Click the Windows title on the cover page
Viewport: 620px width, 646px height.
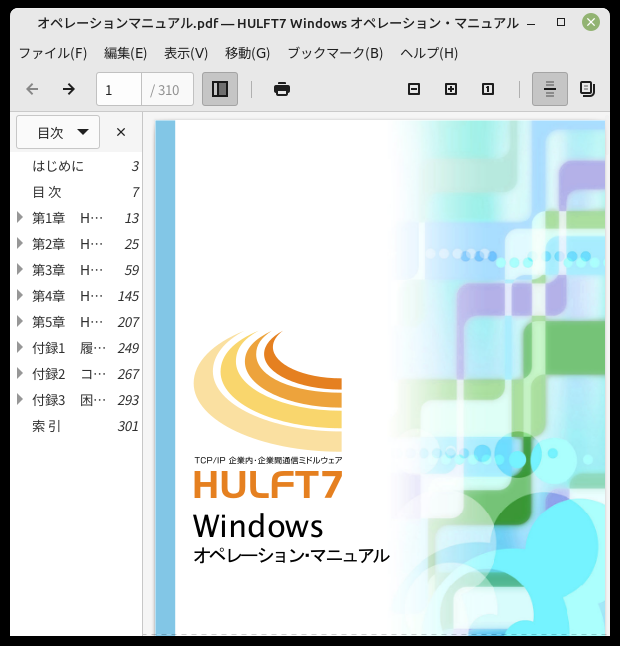258,526
